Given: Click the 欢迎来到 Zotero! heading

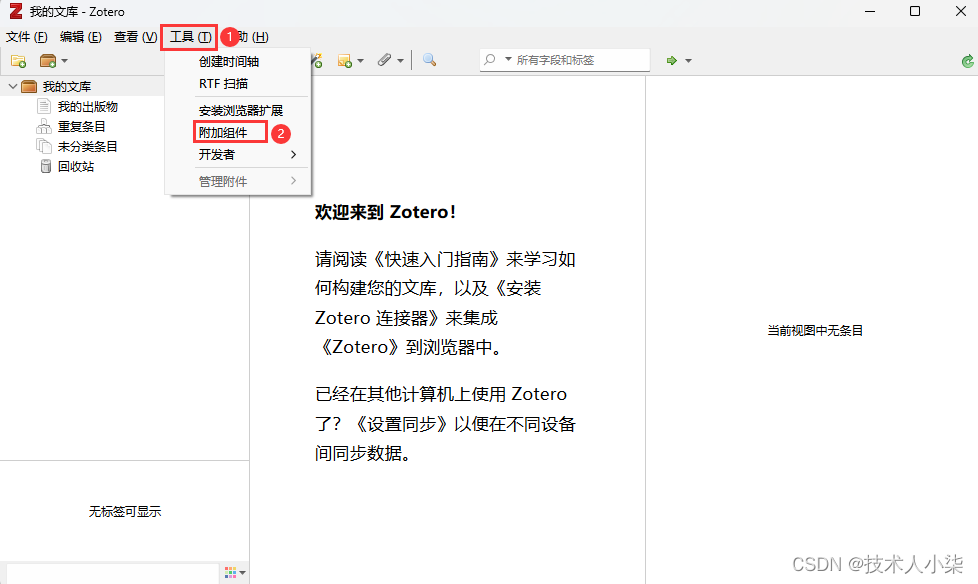Looking at the screenshot, I should pos(385,212).
